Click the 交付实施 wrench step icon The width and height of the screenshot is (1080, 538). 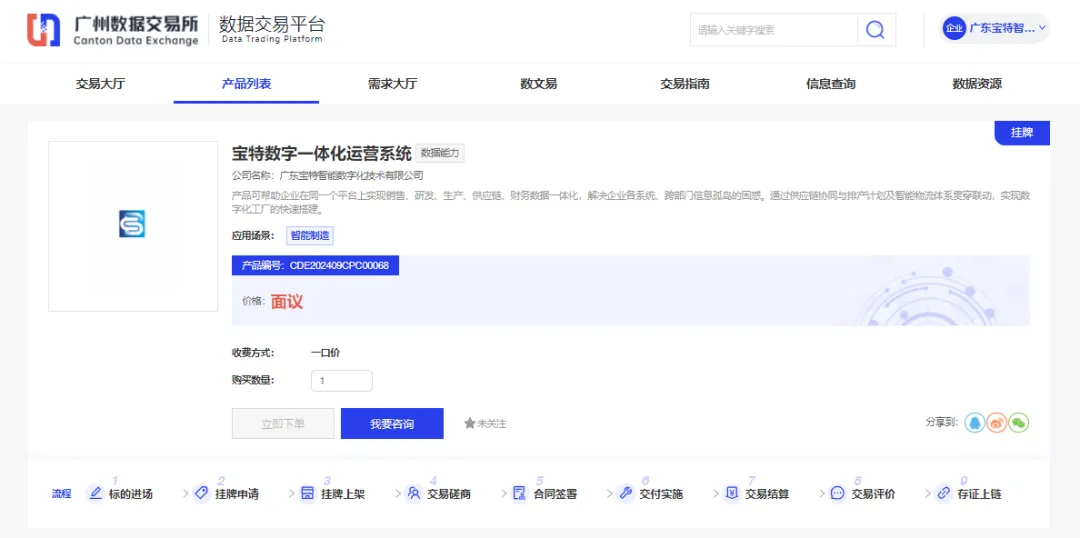click(x=625, y=493)
